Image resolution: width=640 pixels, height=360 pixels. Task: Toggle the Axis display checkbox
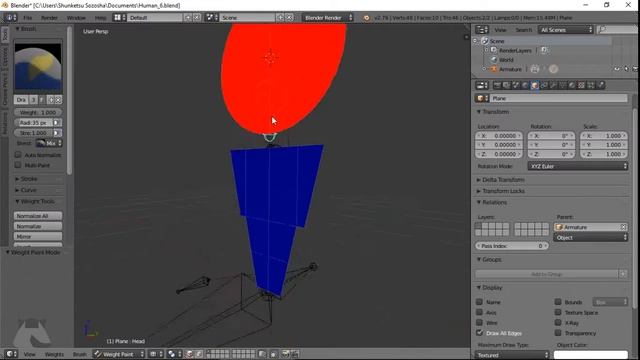(480, 312)
